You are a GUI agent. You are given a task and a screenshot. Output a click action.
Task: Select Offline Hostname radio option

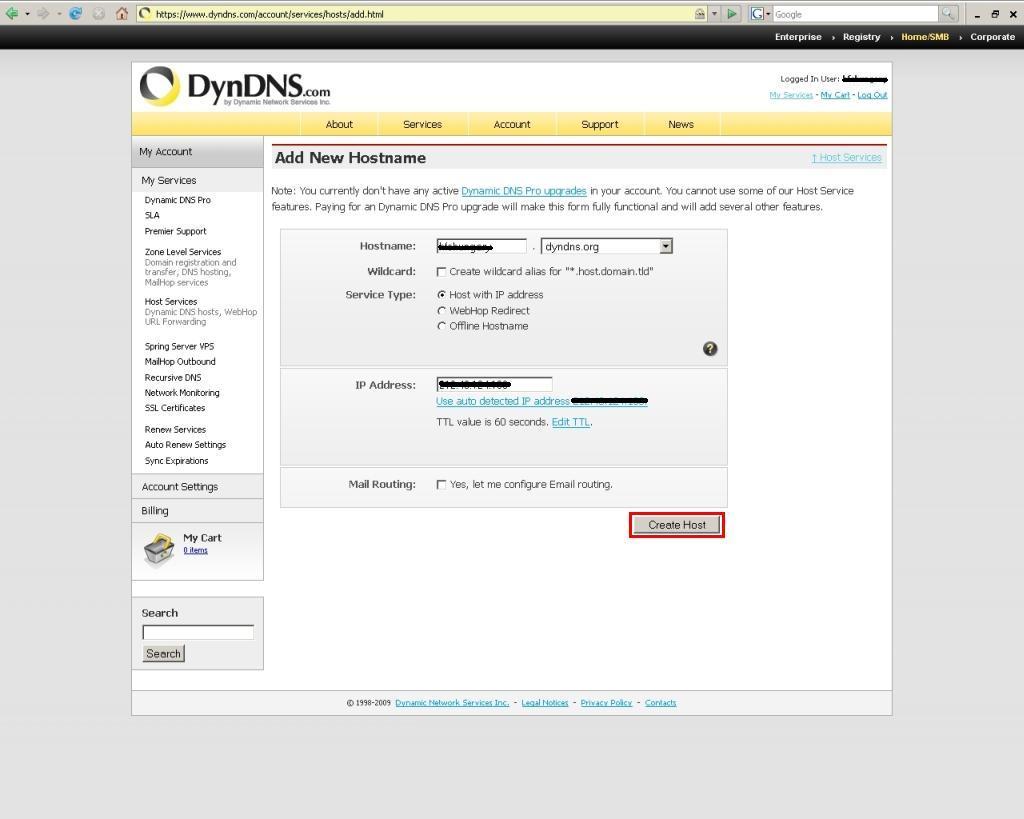(441, 326)
